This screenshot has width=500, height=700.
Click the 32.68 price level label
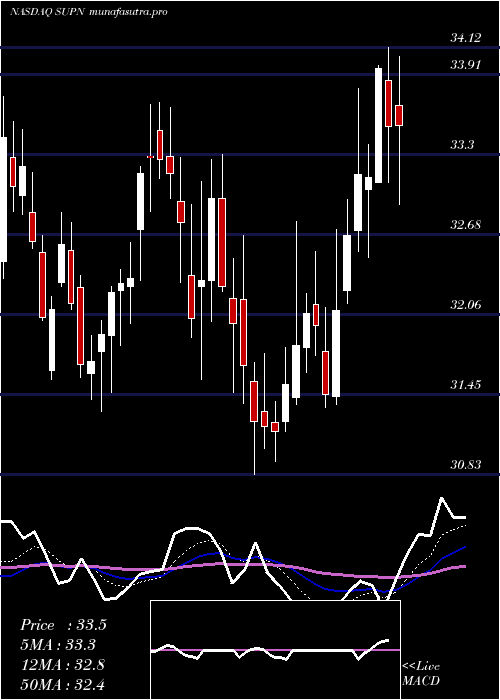[466, 225]
